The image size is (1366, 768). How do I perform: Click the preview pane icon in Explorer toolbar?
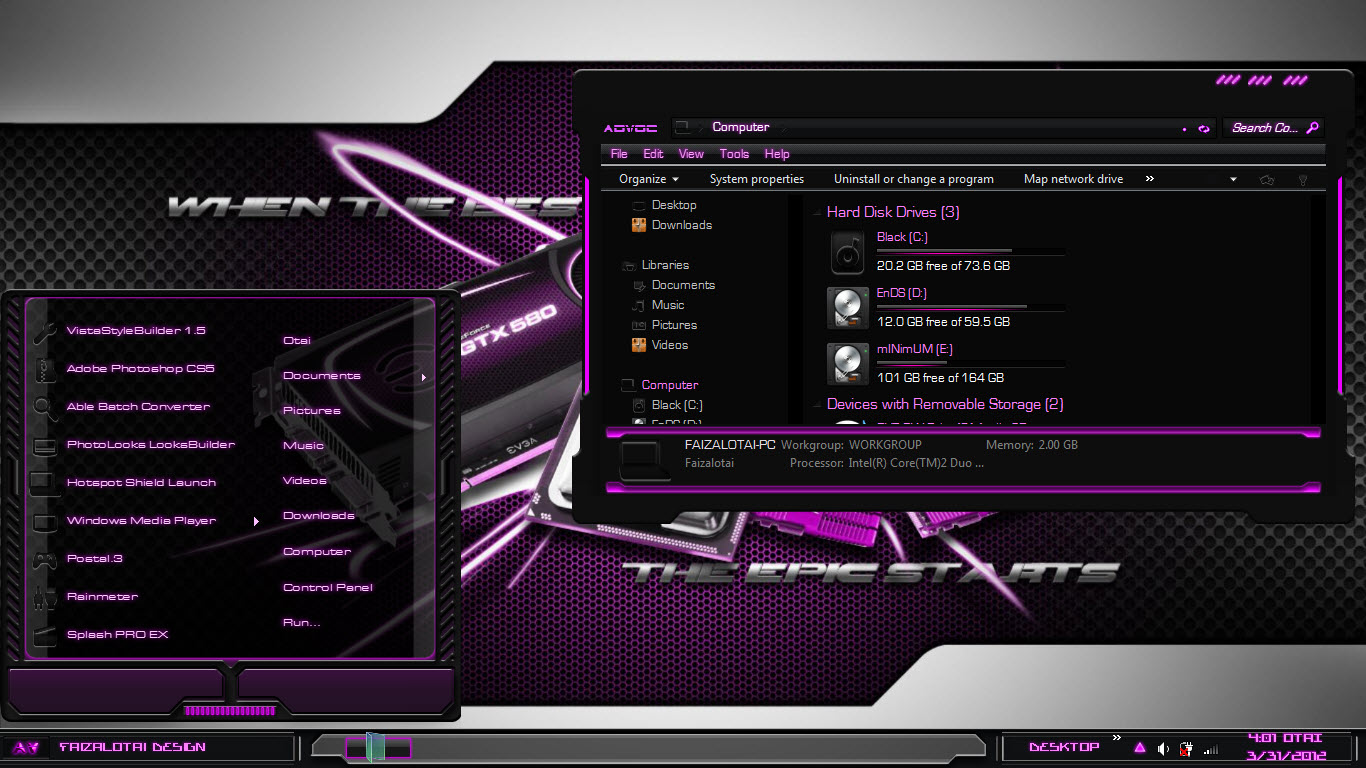(x=1268, y=180)
